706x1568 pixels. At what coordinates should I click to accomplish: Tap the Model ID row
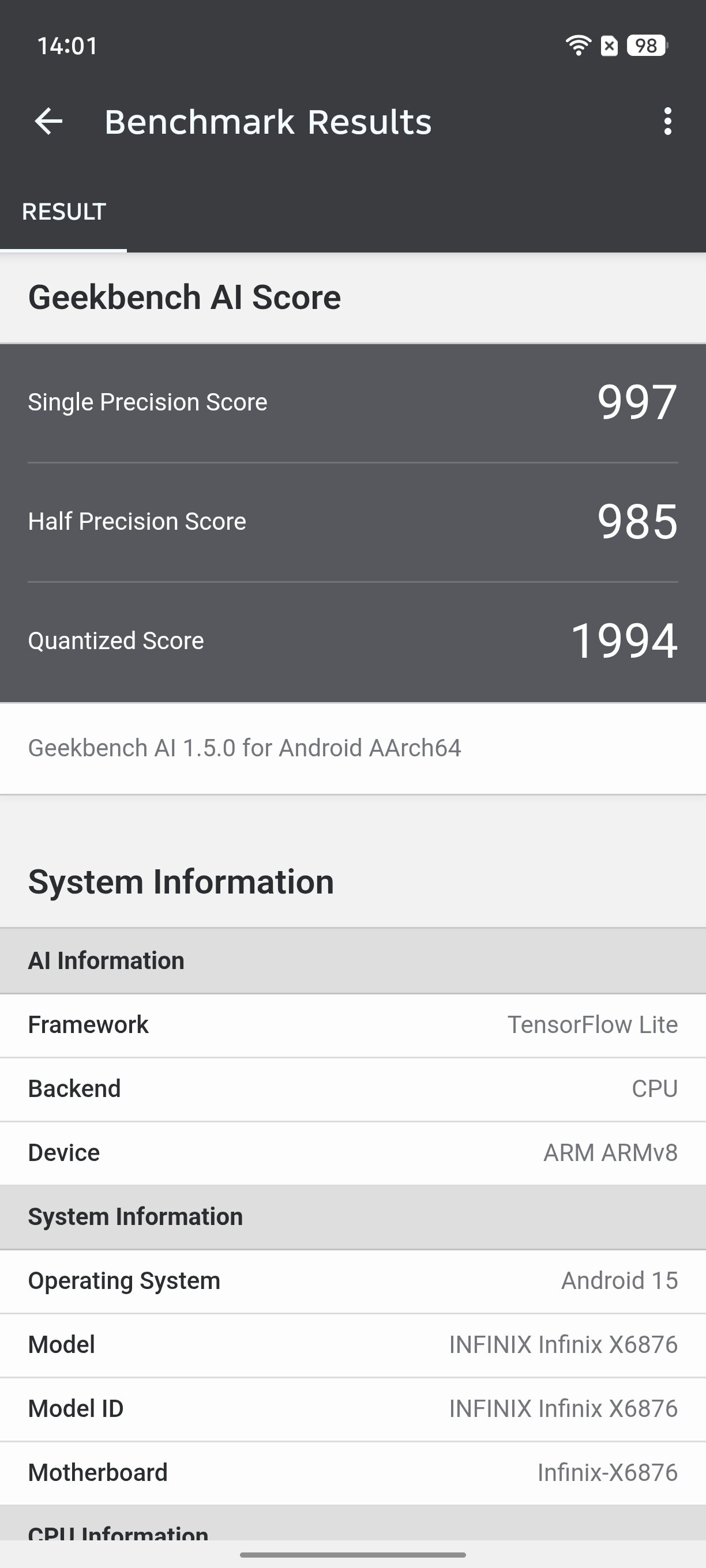(352, 1408)
